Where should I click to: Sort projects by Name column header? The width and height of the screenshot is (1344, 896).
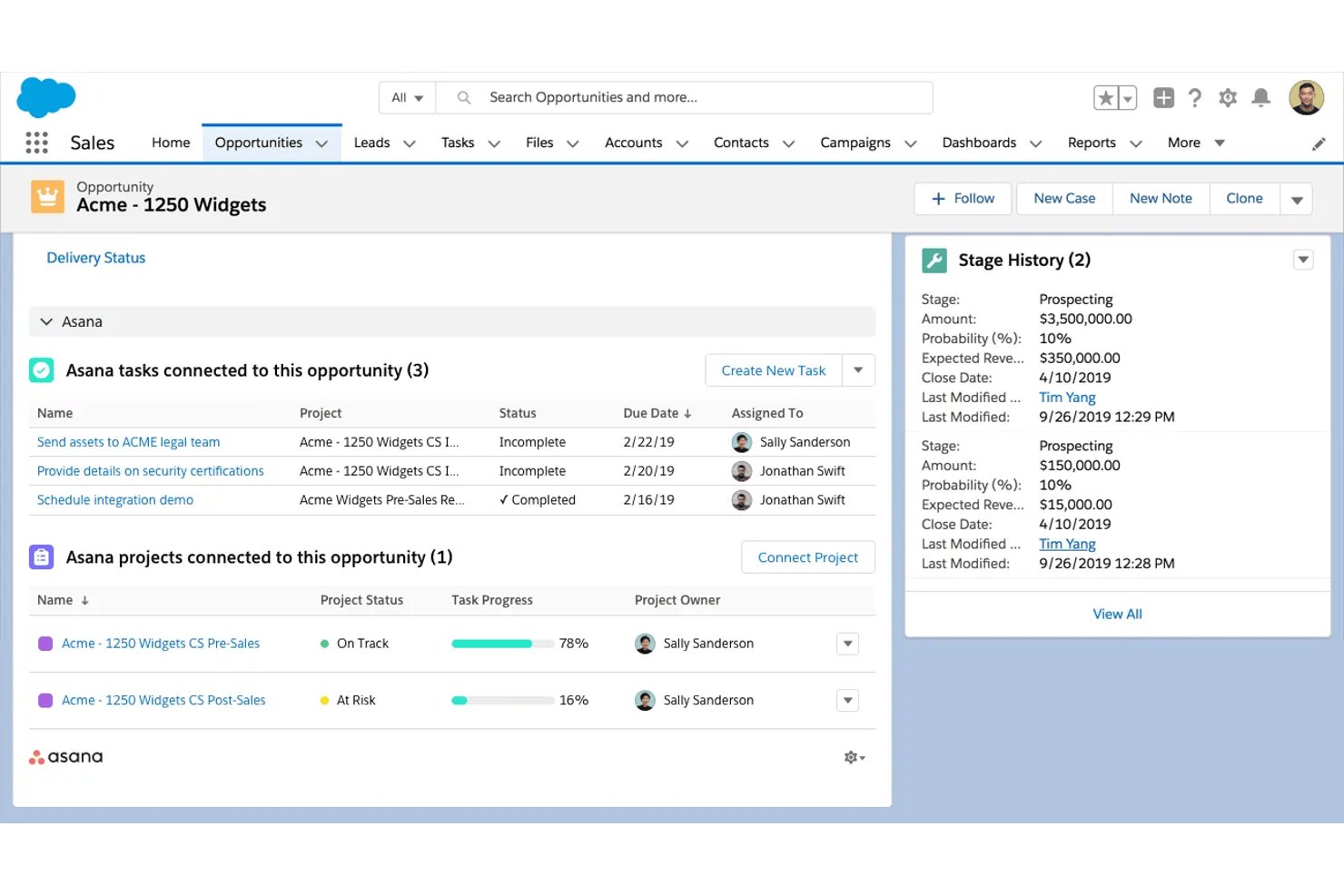coord(63,600)
